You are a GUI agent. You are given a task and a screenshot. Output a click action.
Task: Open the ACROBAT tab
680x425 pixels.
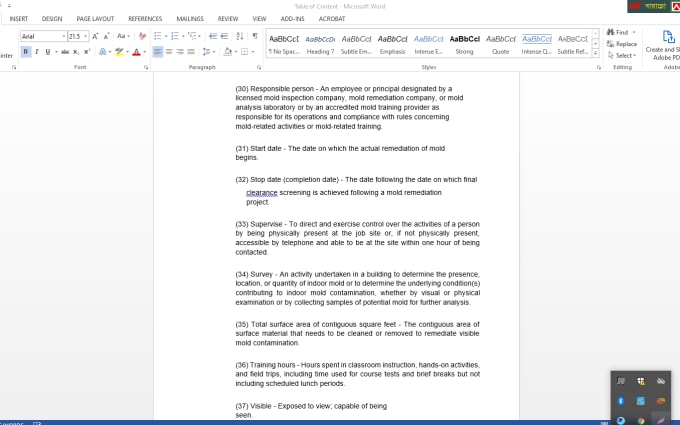click(x=332, y=19)
